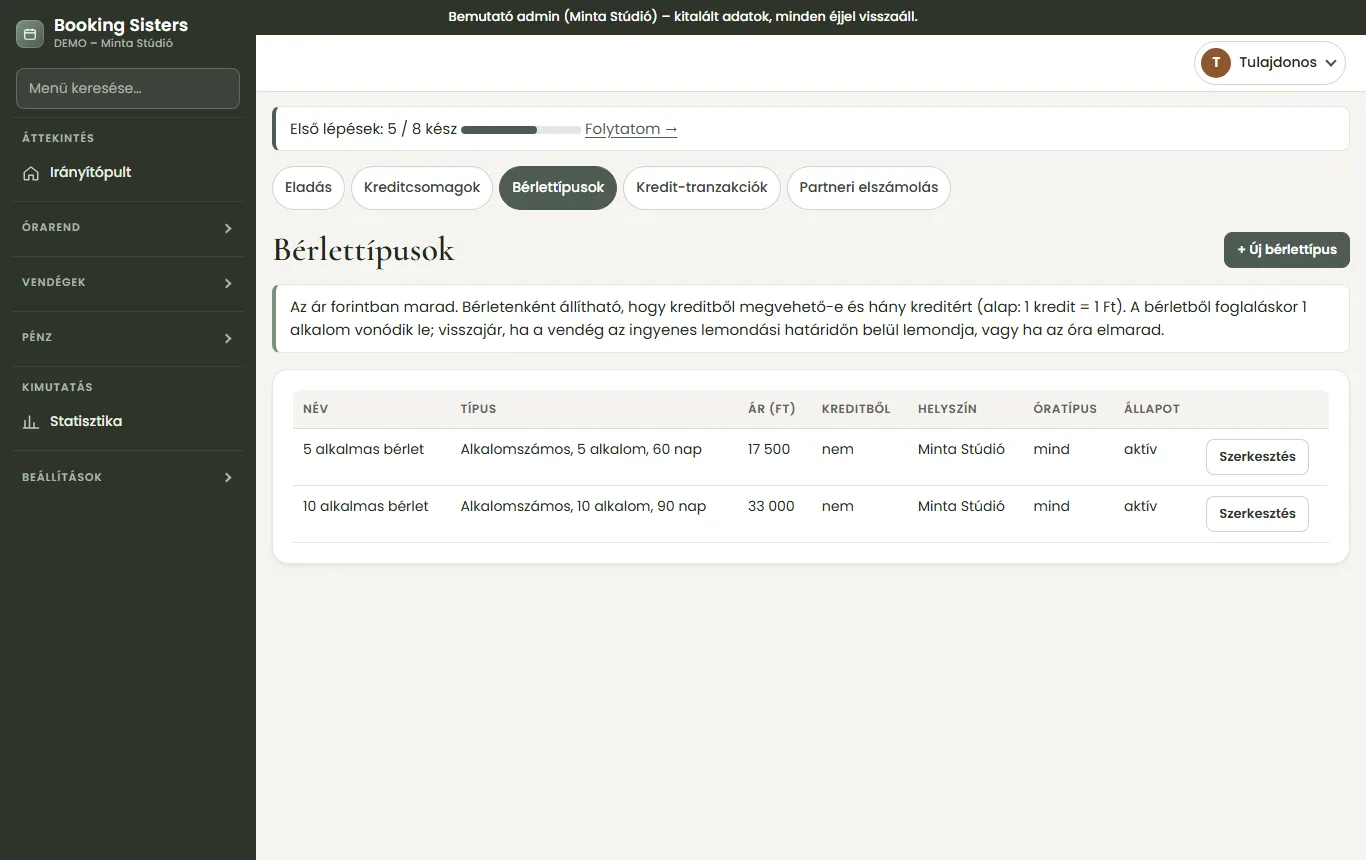Click the Booking Sisters calendar logo icon

pos(30,34)
